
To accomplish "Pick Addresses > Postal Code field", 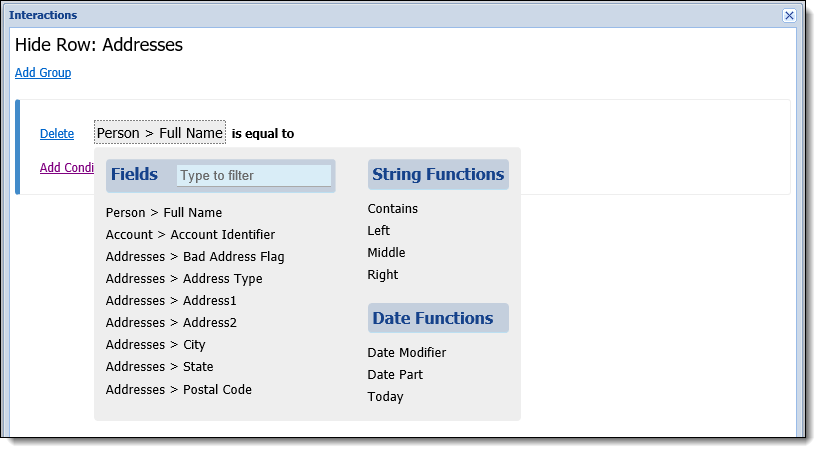I will tap(179, 390).
